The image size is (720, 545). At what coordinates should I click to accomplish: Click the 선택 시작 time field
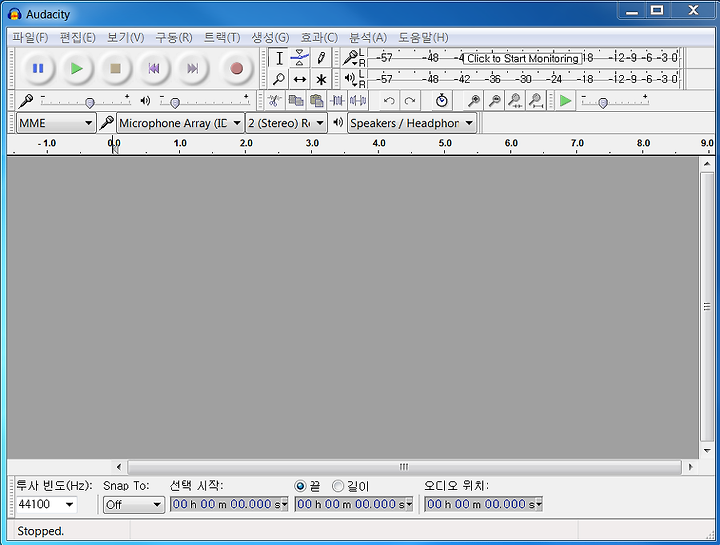click(229, 505)
